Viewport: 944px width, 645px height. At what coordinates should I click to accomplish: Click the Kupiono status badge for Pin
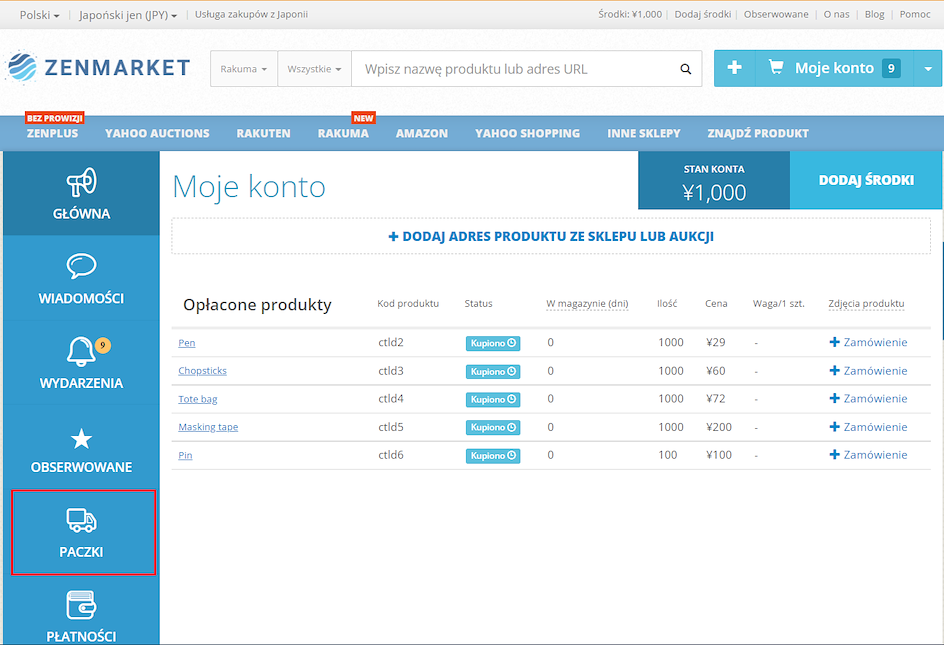pyautogui.click(x=492, y=456)
